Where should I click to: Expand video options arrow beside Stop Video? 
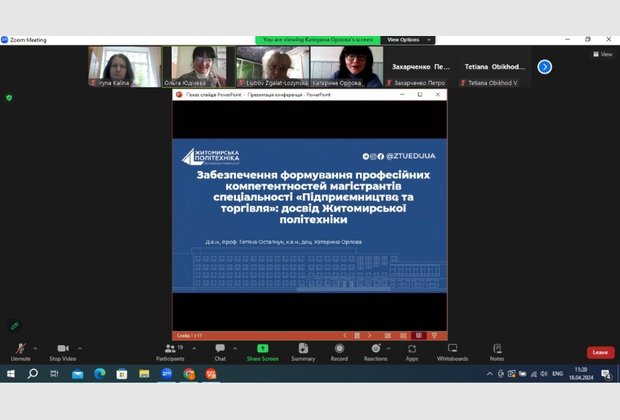coord(78,348)
